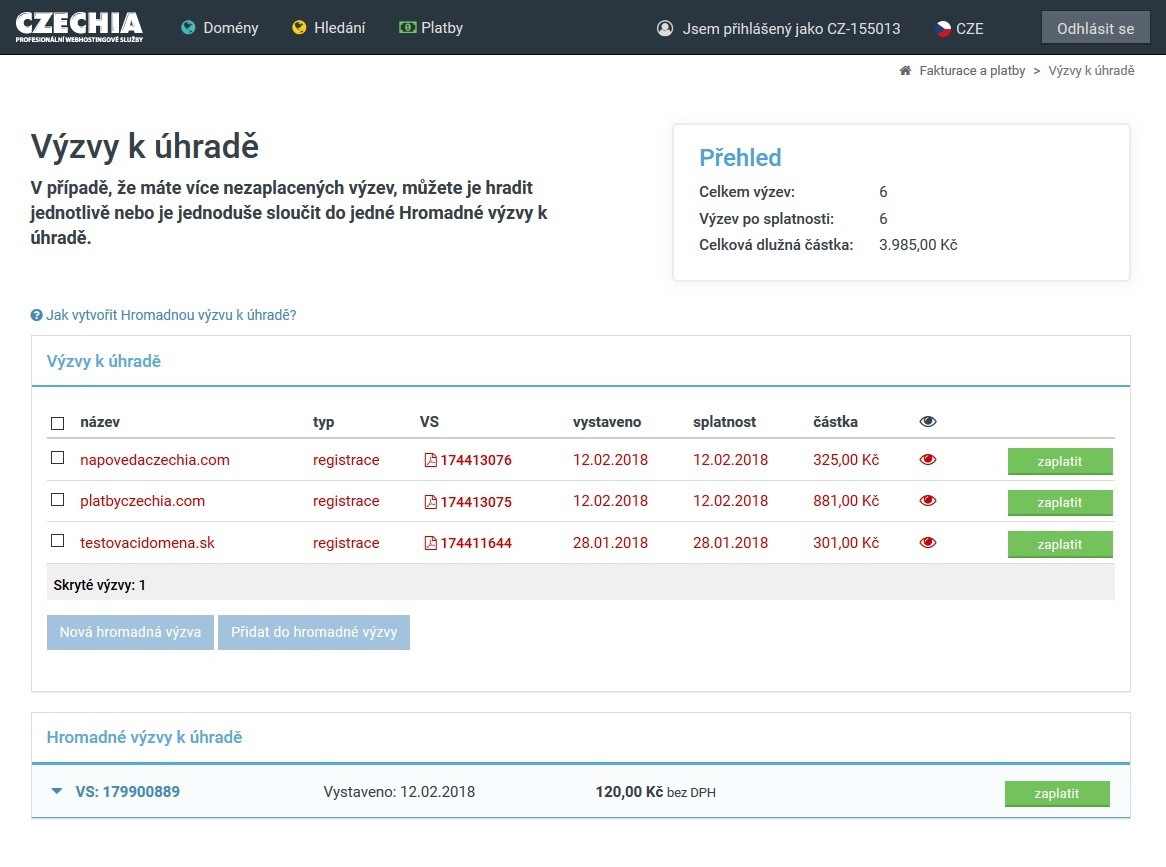This screenshot has width=1166, height=867.
Task: Click the home icon in breadcrumb
Action: (x=905, y=71)
